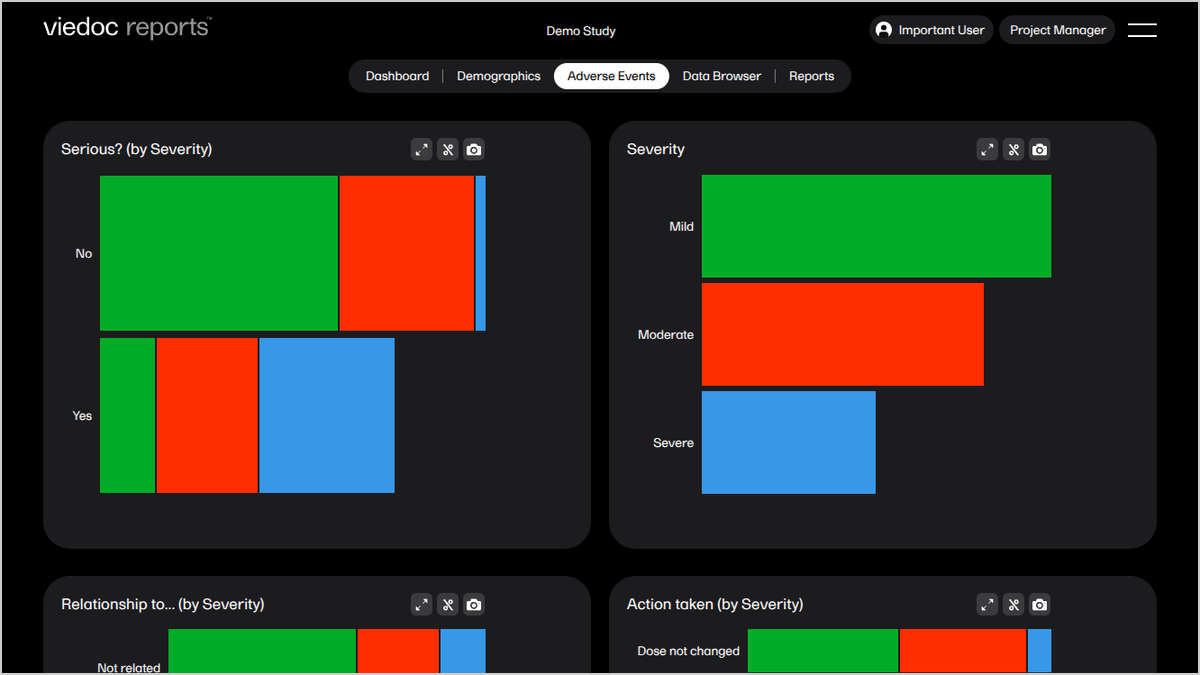Open tools icon on Action taken chart
Image resolution: width=1200 pixels, height=675 pixels.
pos(1014,605)
